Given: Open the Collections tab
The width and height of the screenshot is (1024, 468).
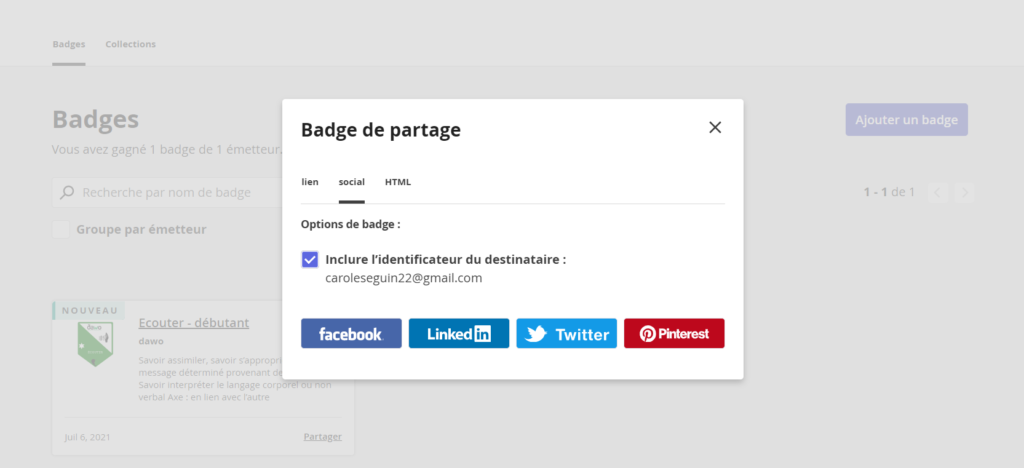Looking at the screenshot, I should click(x=131, y=44).
